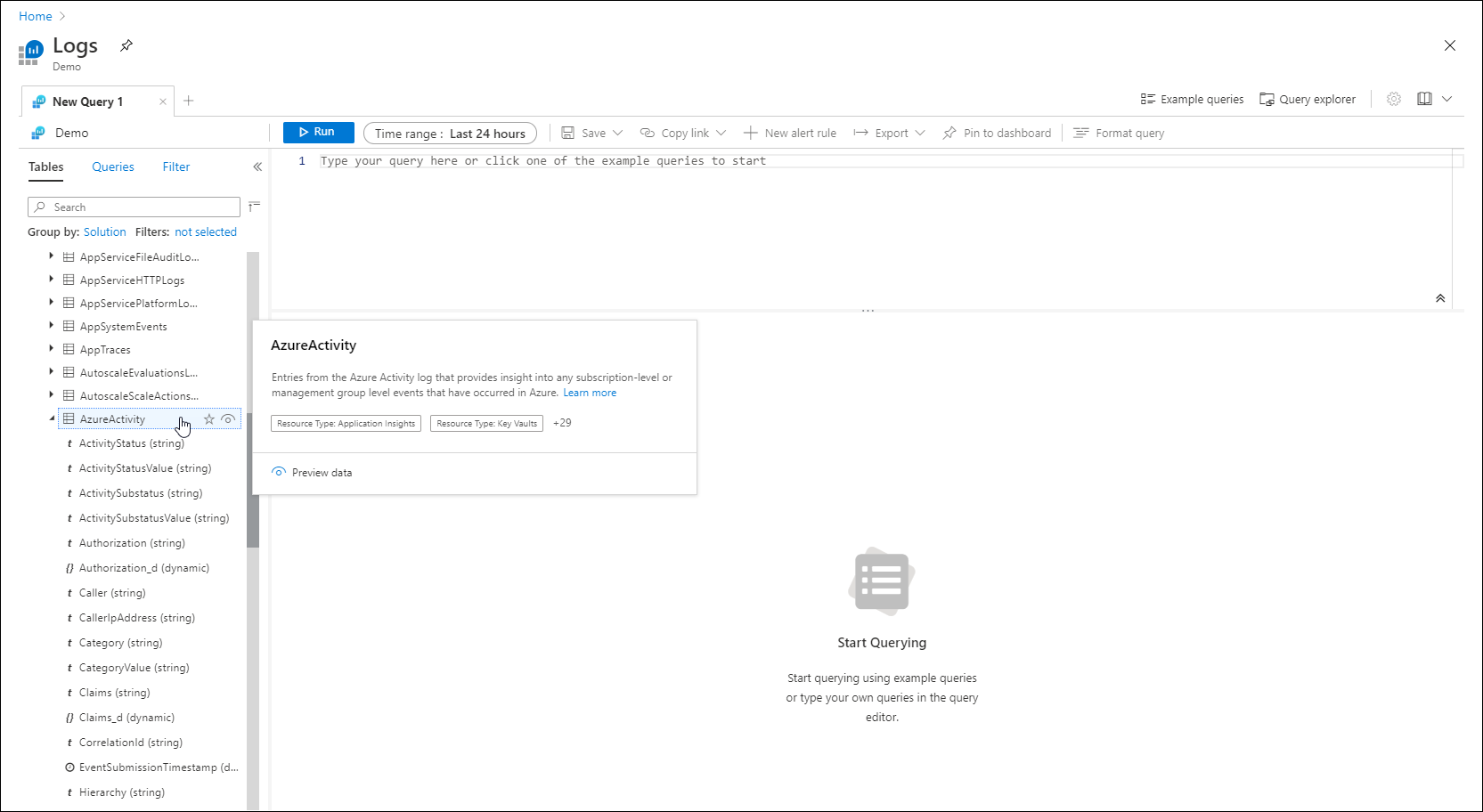Expand the AutoscaleEvaluationsL... table
Viewport: 1483px width, 812px height.
tap(51, 372)
